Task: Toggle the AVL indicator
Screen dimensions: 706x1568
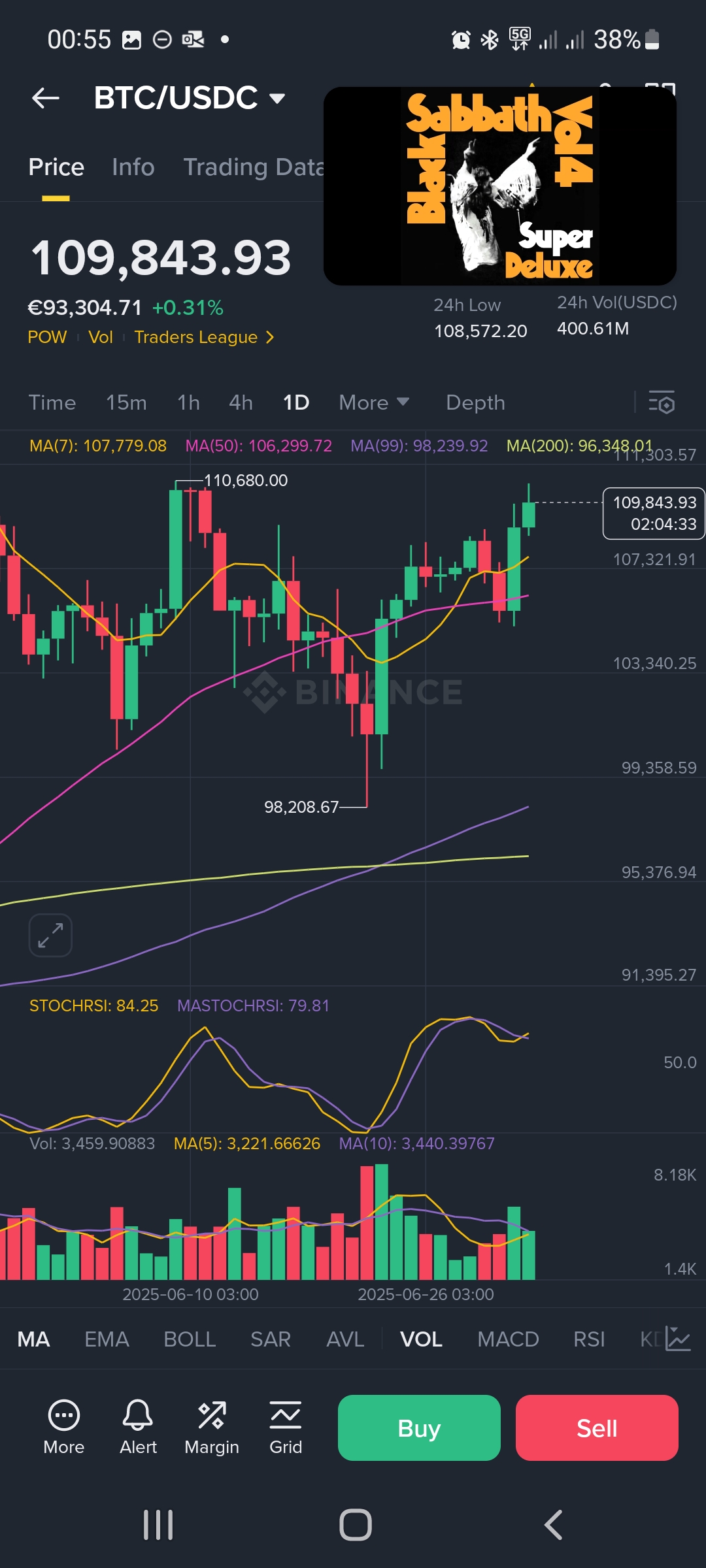Action: tap(345, 1339)
